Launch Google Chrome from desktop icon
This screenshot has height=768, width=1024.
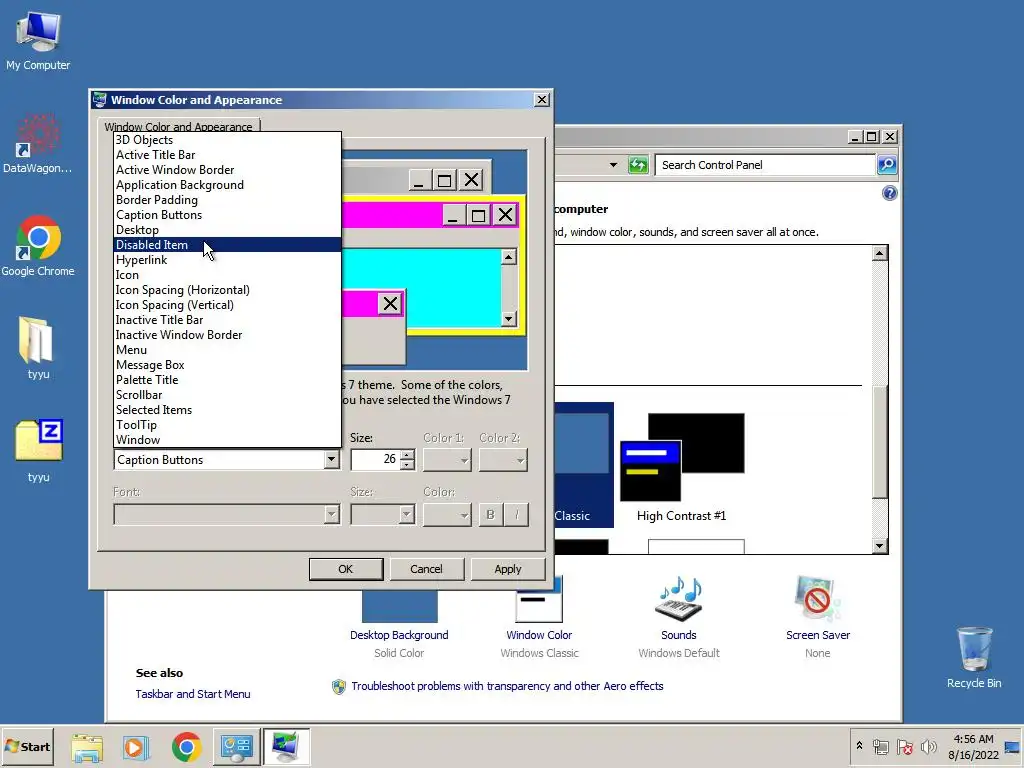pyautogui.click(x=38, y=246)
